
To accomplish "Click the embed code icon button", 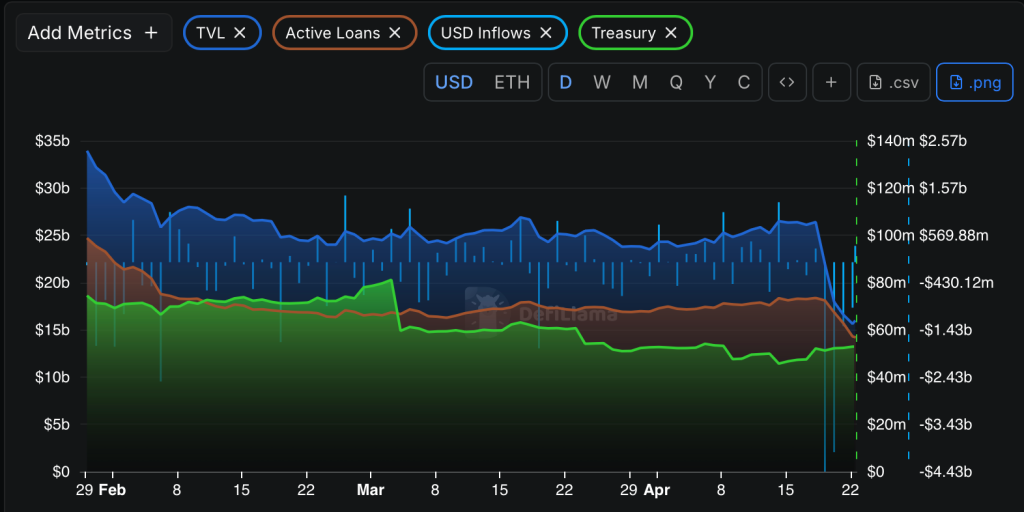I will point(787,82).
